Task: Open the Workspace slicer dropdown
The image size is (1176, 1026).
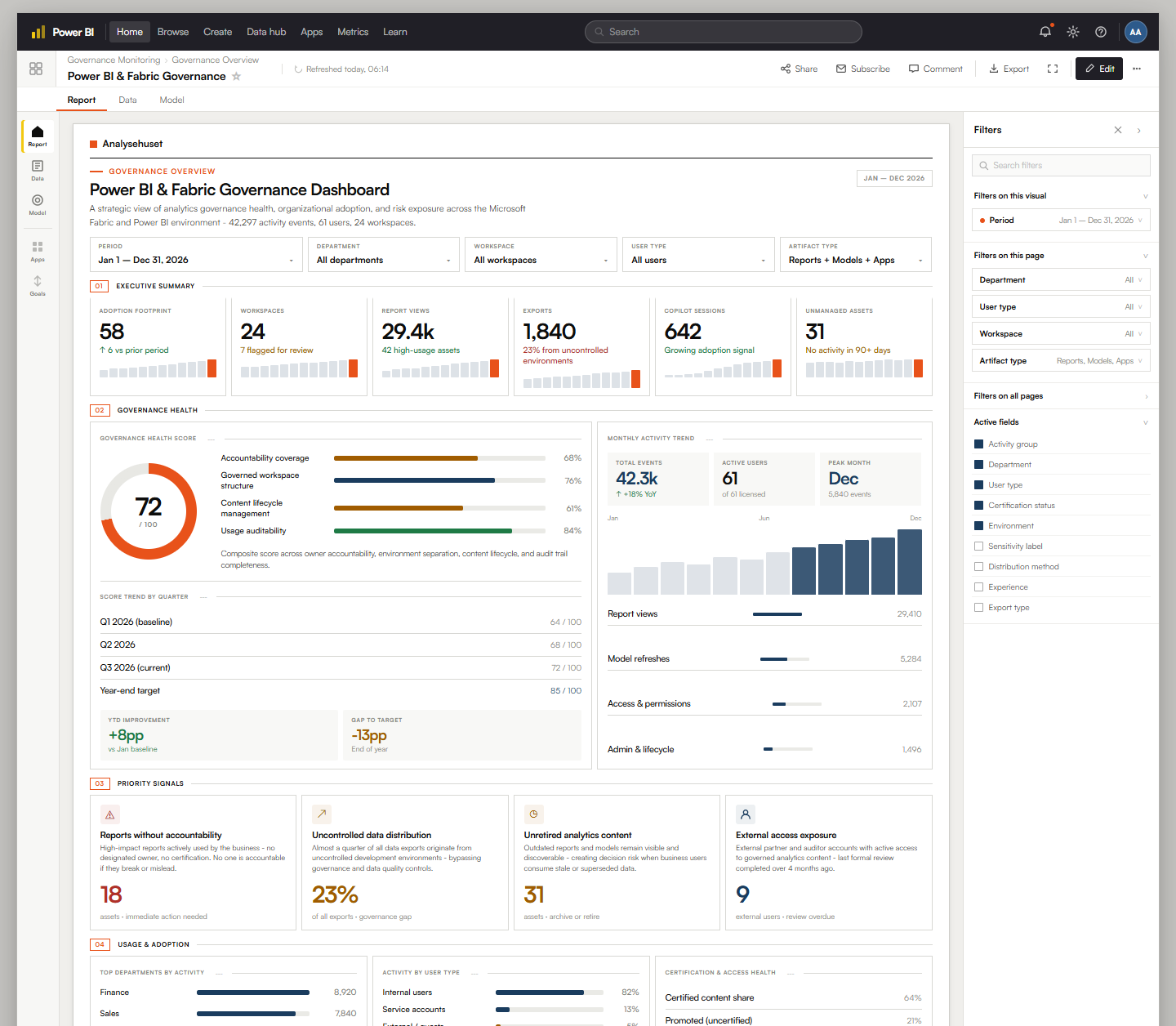Action: (541, 254)
